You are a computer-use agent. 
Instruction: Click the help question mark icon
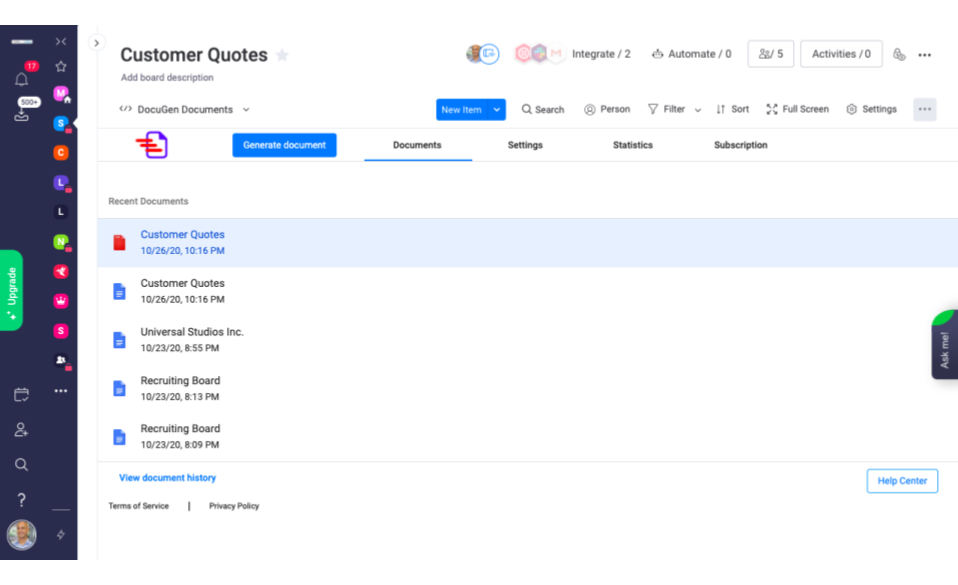click(x=21, y=500)
